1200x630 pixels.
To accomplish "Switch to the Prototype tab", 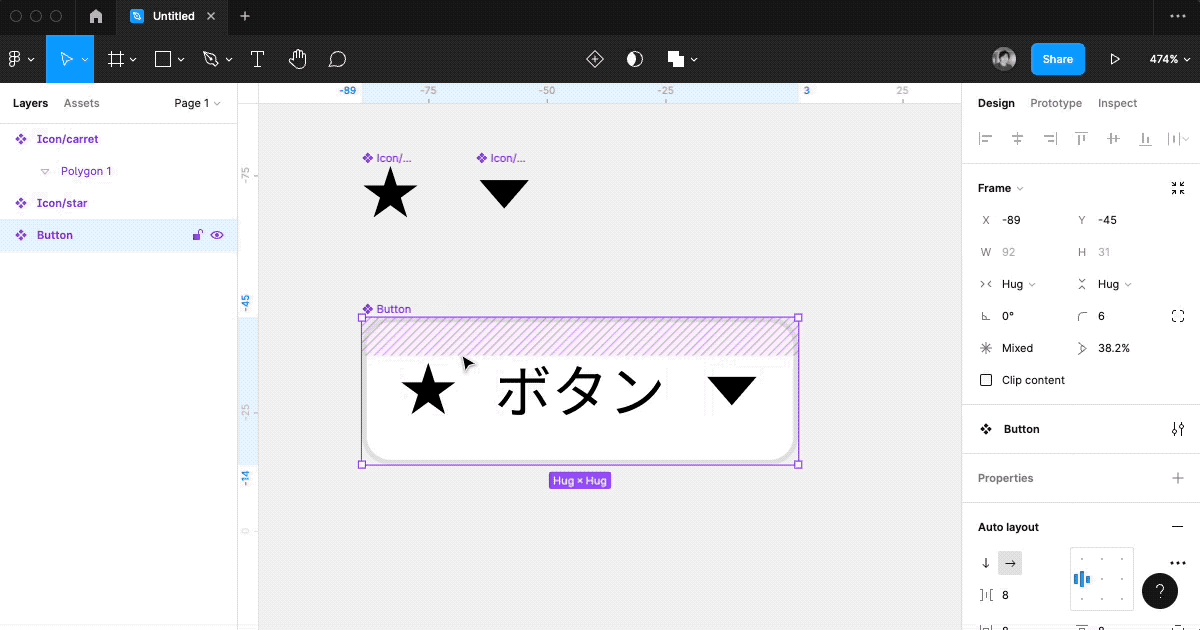I will click(x=1055, y=103).
